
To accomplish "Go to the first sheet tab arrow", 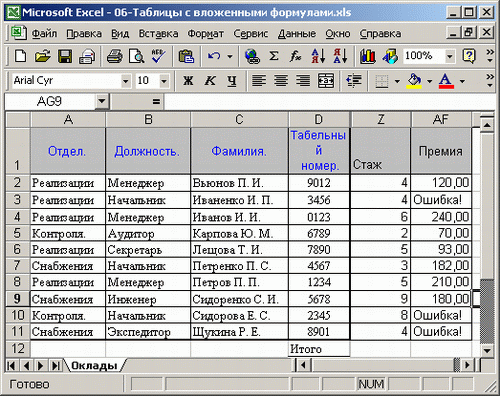I will pos(11,366).
